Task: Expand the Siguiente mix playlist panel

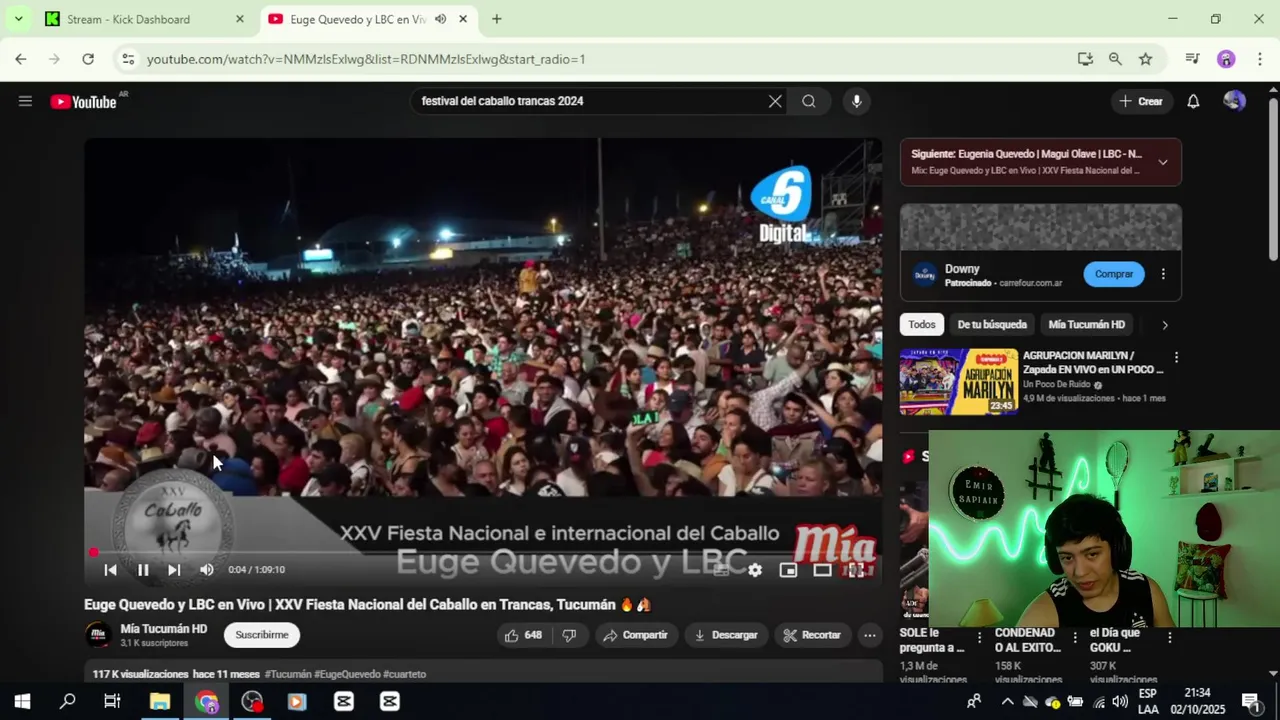Action: tap(1163, 162)
